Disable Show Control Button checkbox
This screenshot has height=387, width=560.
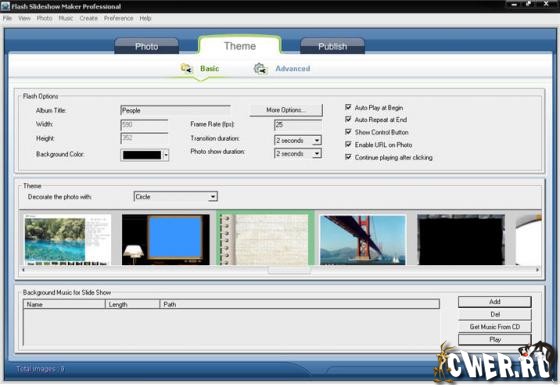348,132
